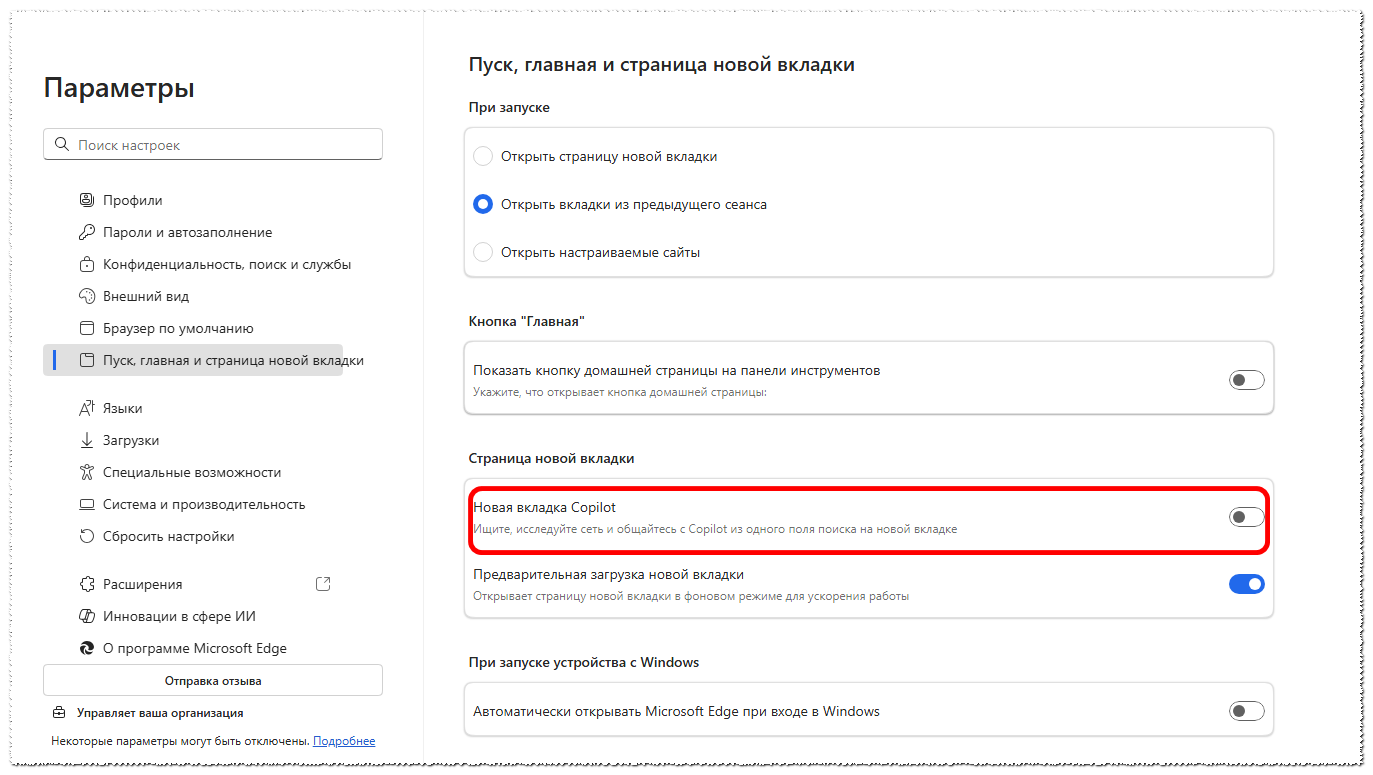The height and width of the screenshot is (775, 1373).
Task: Click the Управляет ваша организация text
Action: pos(160,713)
